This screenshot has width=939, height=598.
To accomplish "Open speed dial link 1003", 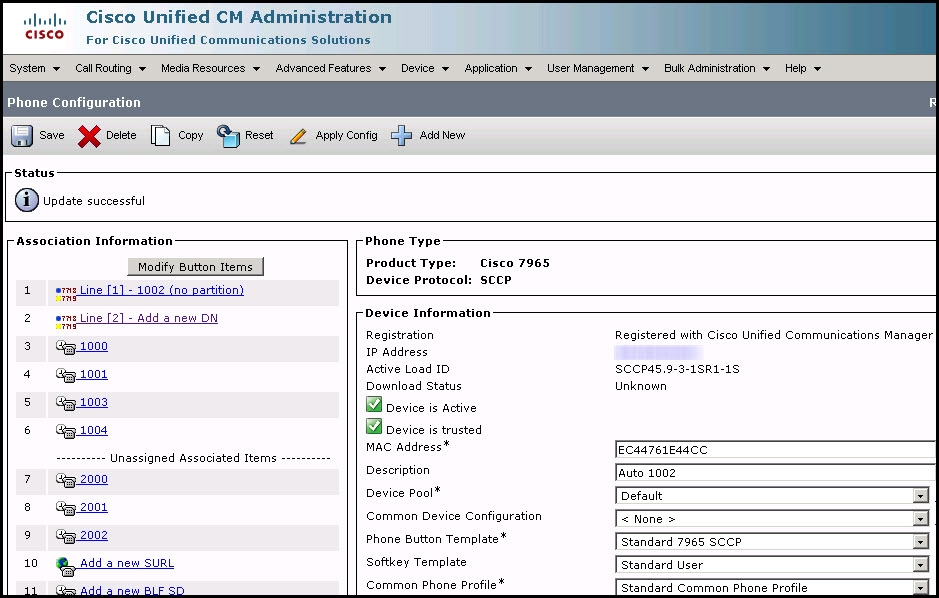I will coord(93,402).
